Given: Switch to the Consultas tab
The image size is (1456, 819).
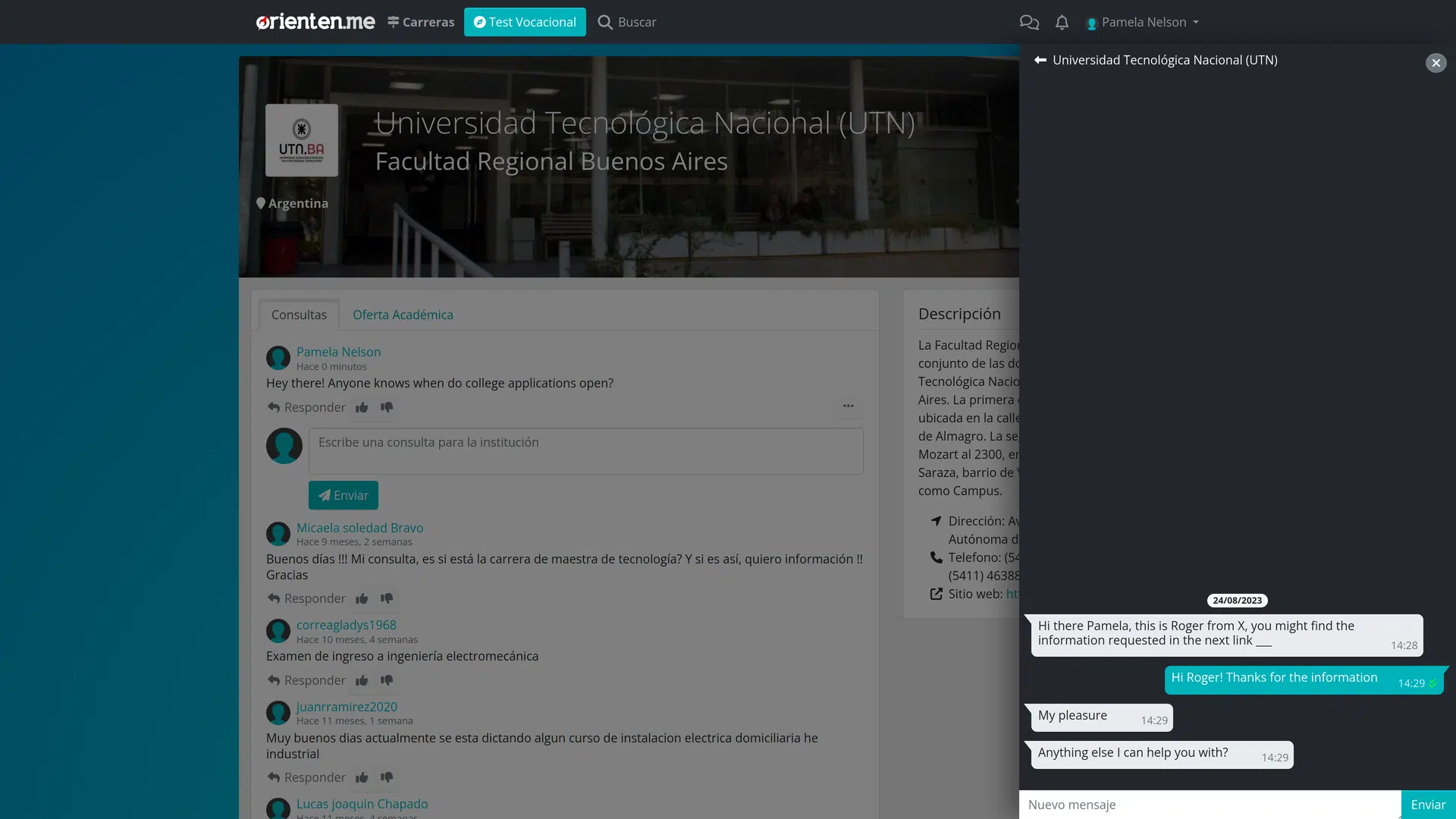Looking at the screenshot, I should 299,315.
